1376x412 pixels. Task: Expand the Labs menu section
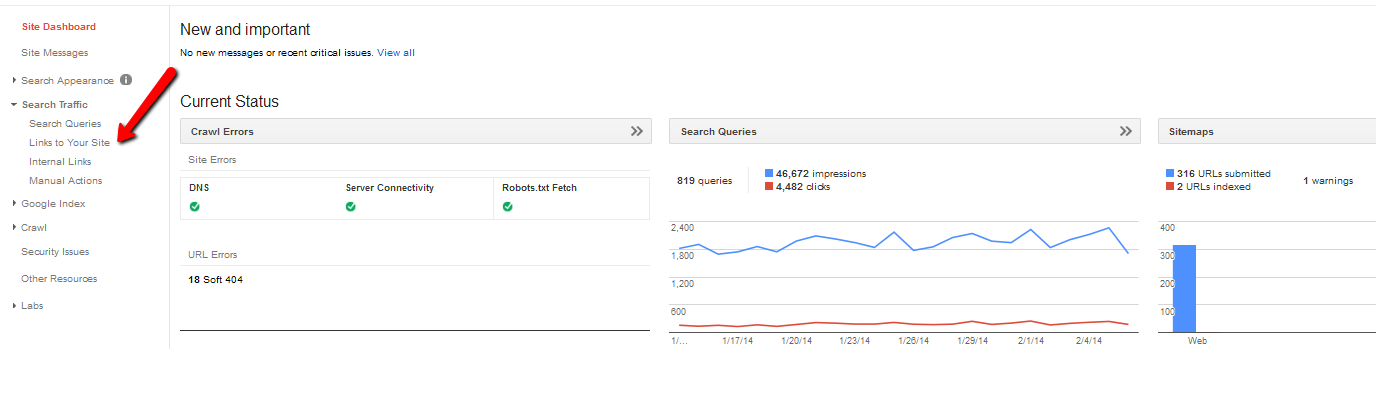click(x=14, y=306)
